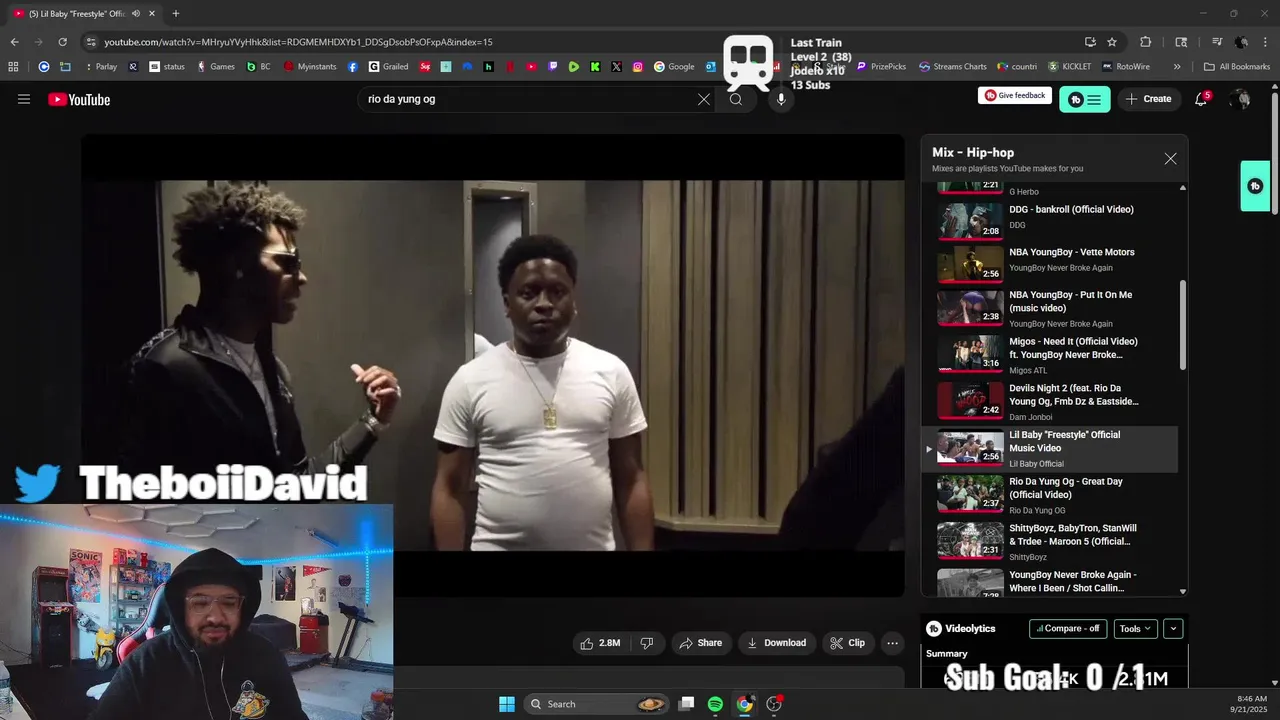This screenshot has width=1280, height=720.
Task: Clear the 'rio da yung og' search text
Action: pyautogui.click(x=704, y=99)
